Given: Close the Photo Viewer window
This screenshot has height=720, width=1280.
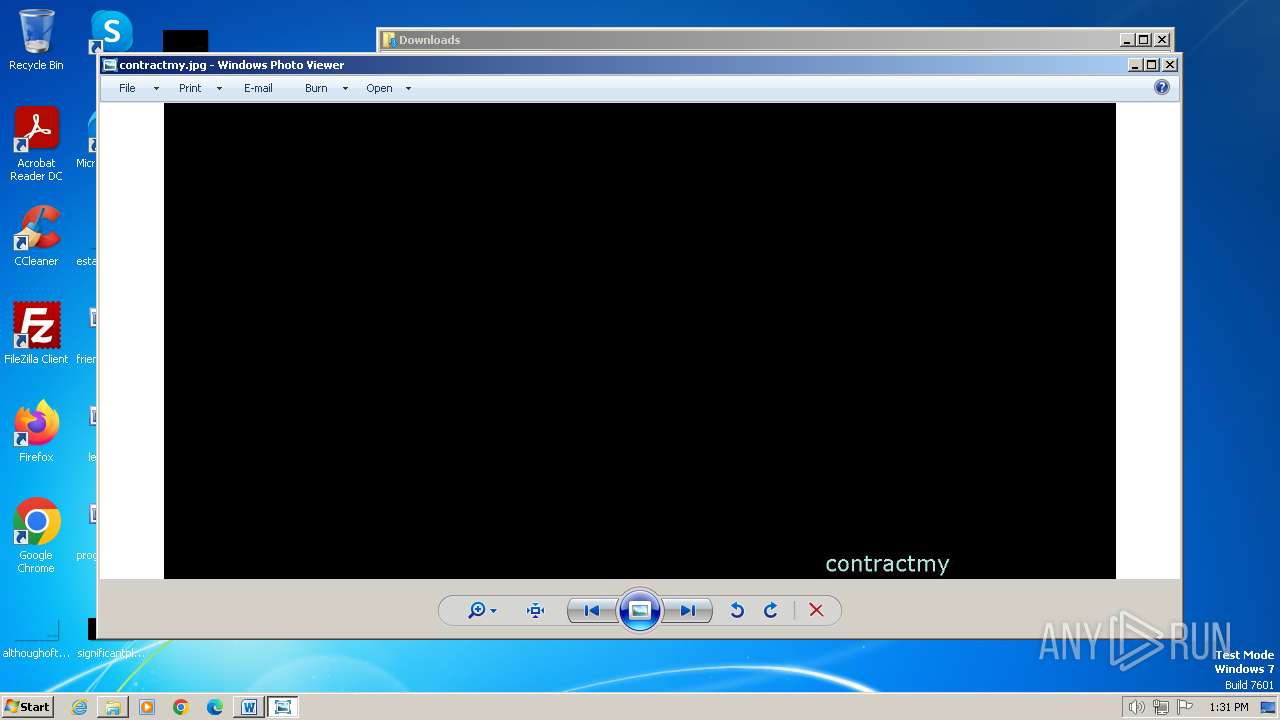Looking at the screenshot, I should 1170,65.
